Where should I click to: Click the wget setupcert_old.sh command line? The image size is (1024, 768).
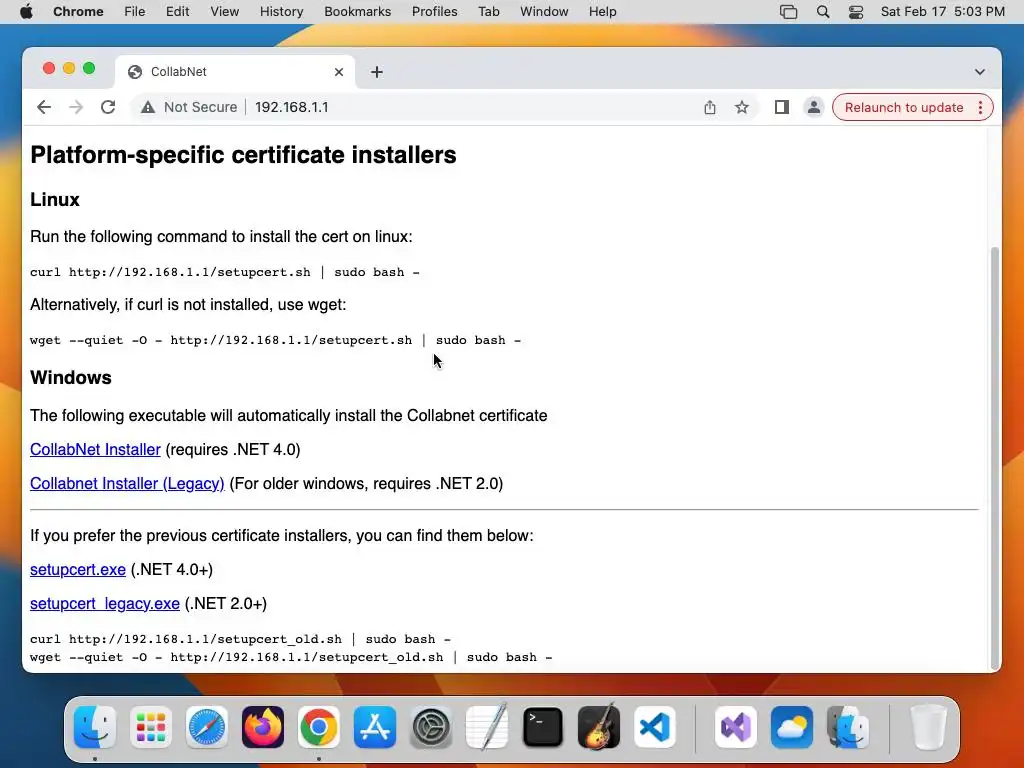291,658
